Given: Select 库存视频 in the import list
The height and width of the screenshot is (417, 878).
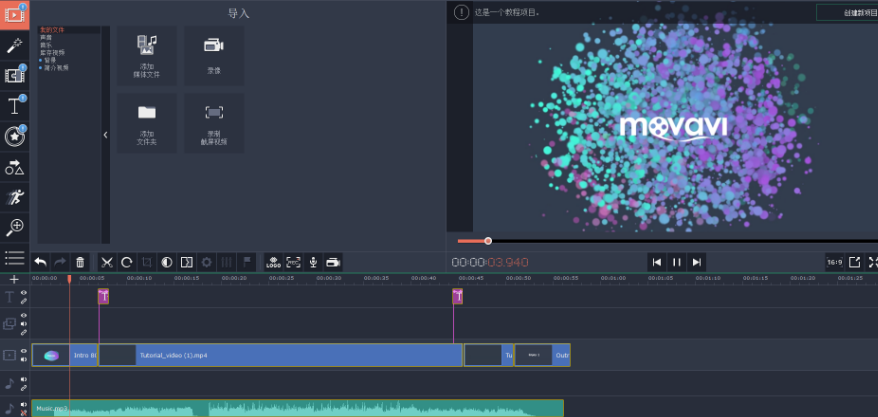Looking at the screenshot, I should tap(52, 52).
